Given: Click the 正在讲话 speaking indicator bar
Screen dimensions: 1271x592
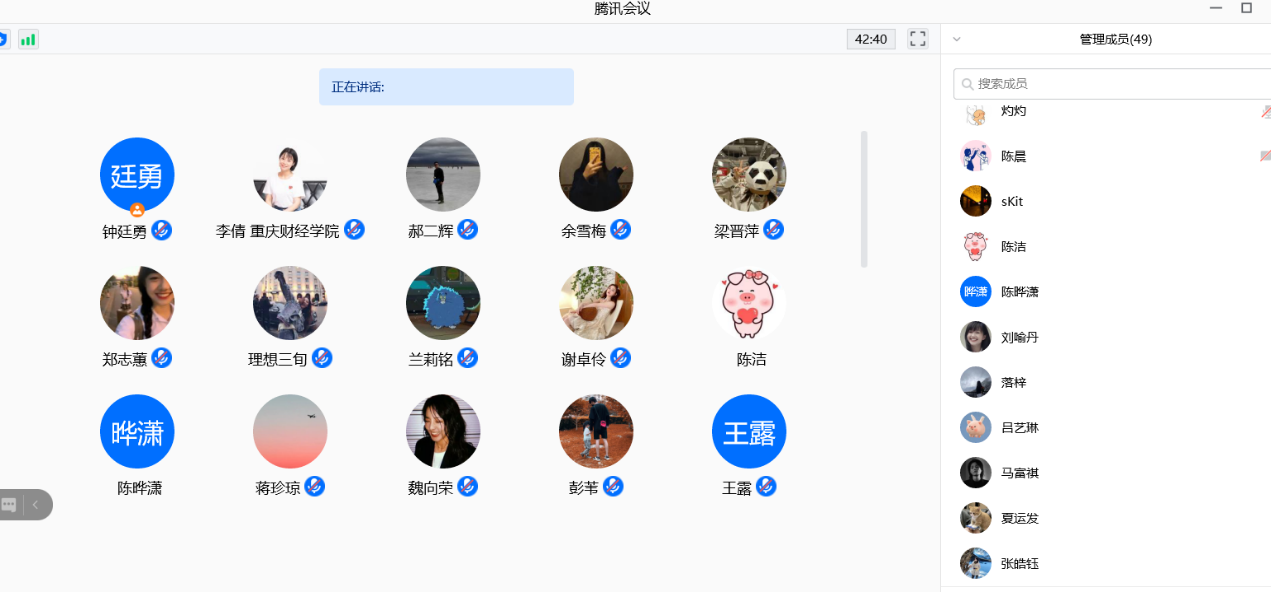Looking at the screenshot, I should point(446,87).
